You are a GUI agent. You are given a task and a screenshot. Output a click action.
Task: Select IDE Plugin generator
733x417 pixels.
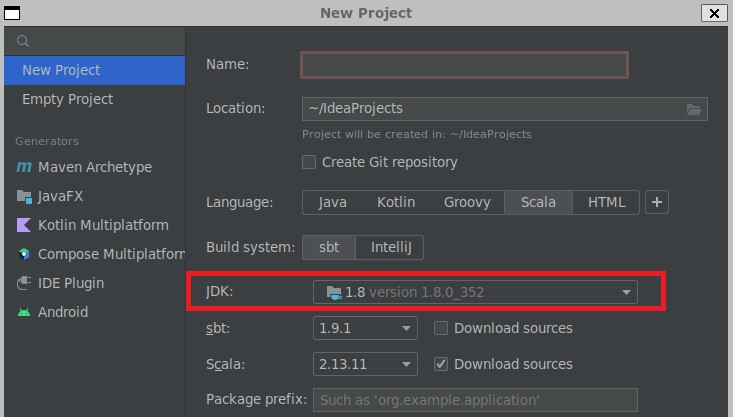(94, 283)
